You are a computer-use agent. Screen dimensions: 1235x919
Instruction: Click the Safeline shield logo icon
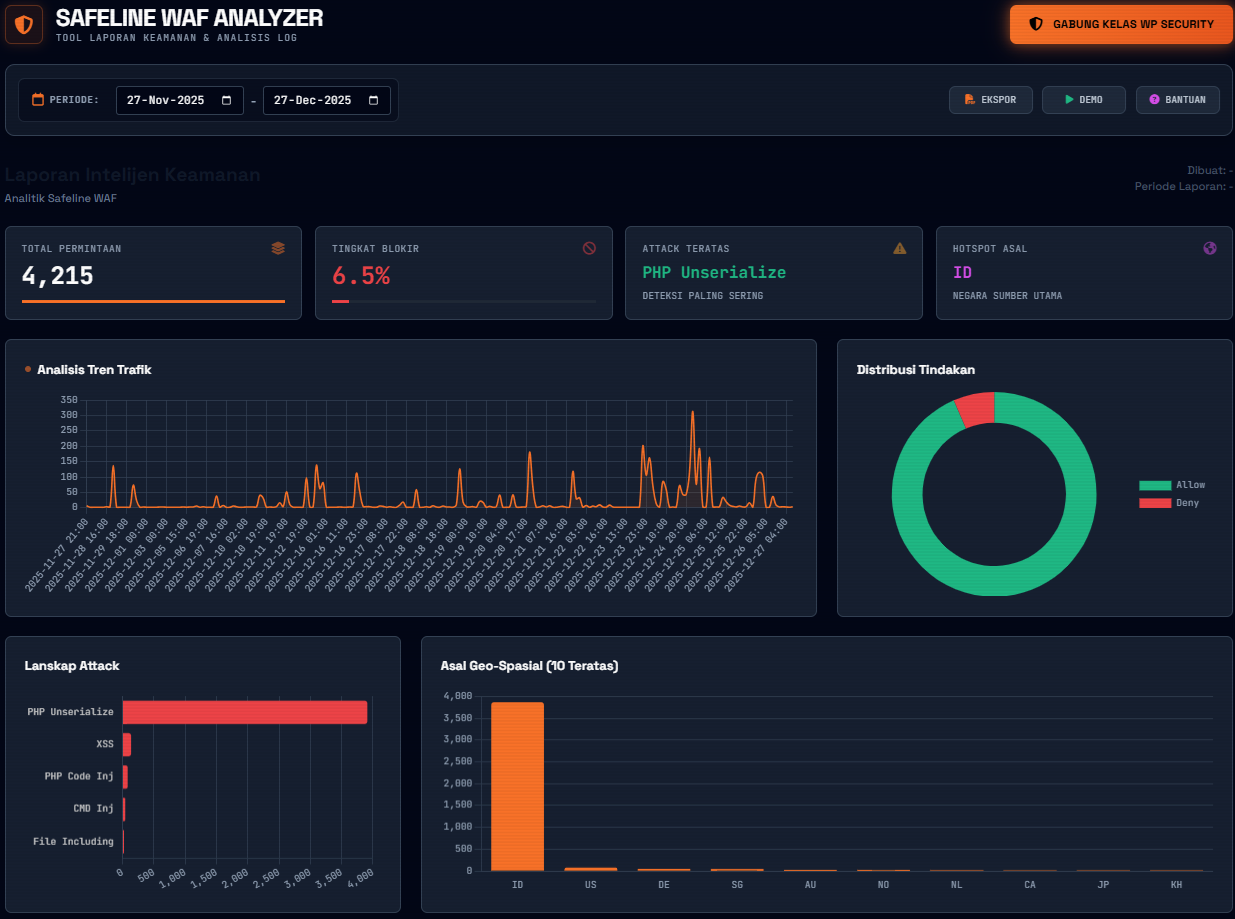click(x=24, y=24)
